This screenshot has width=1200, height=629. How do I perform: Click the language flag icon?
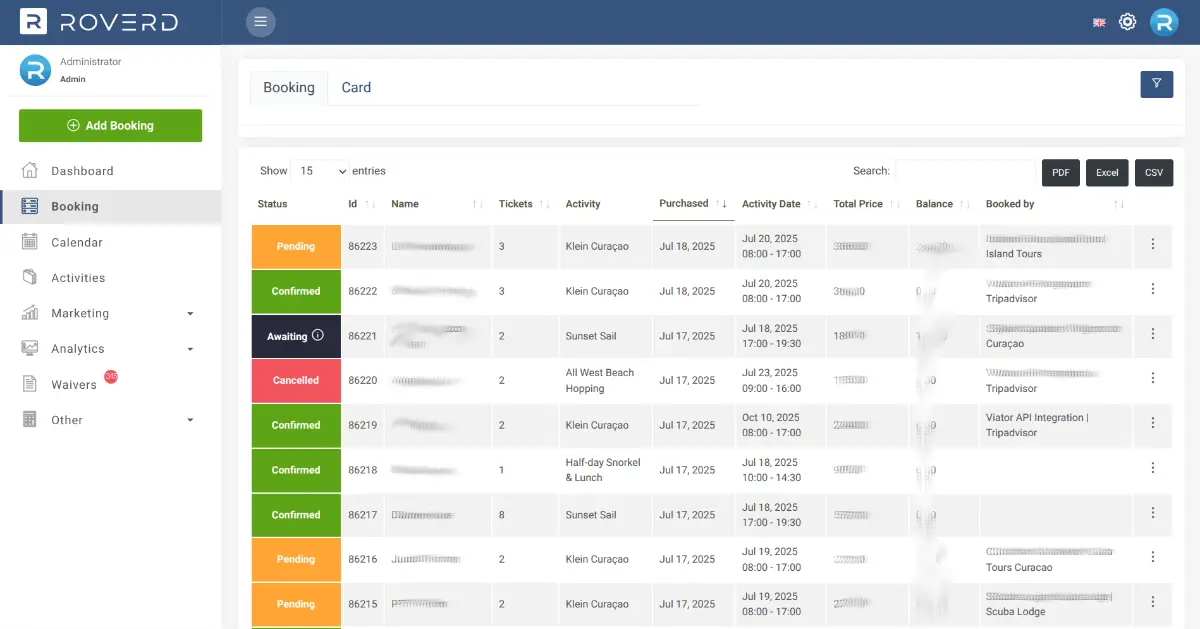pos(1099,22)
